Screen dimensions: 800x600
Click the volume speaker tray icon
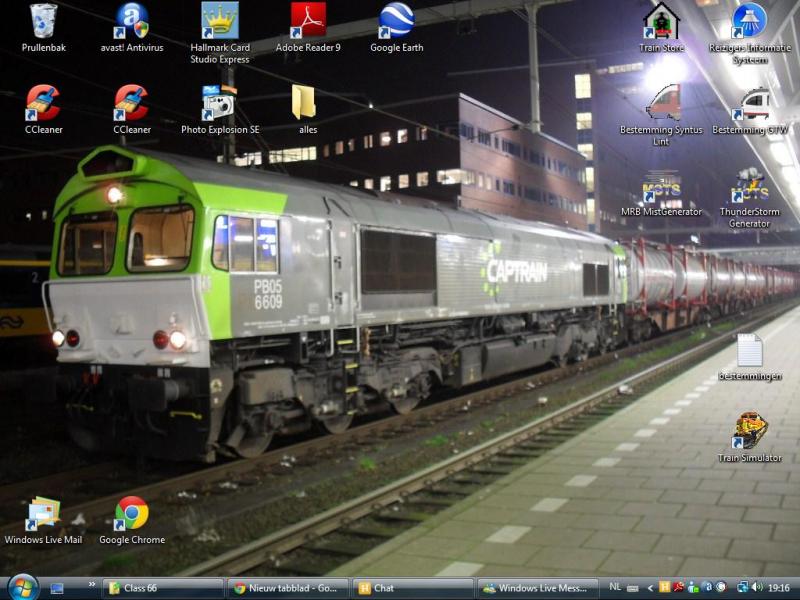[757, 588]
